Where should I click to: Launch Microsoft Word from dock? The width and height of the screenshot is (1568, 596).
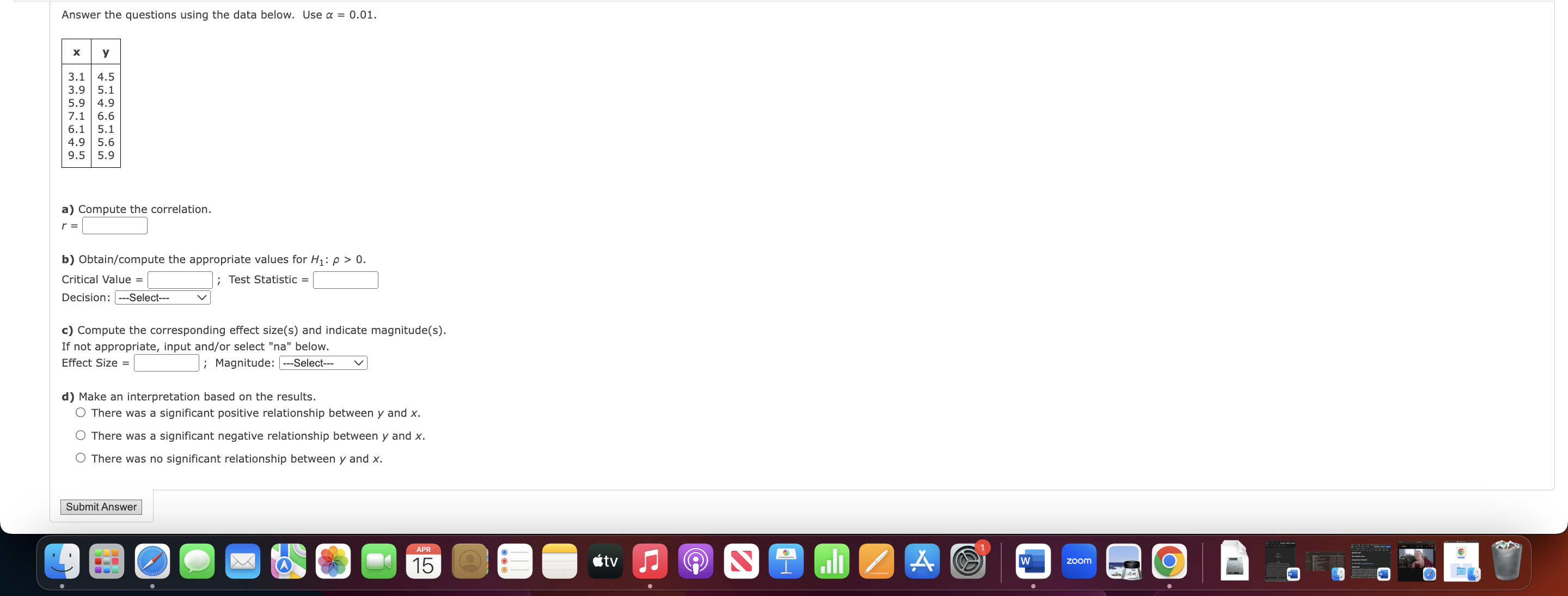coord(1033,561)
